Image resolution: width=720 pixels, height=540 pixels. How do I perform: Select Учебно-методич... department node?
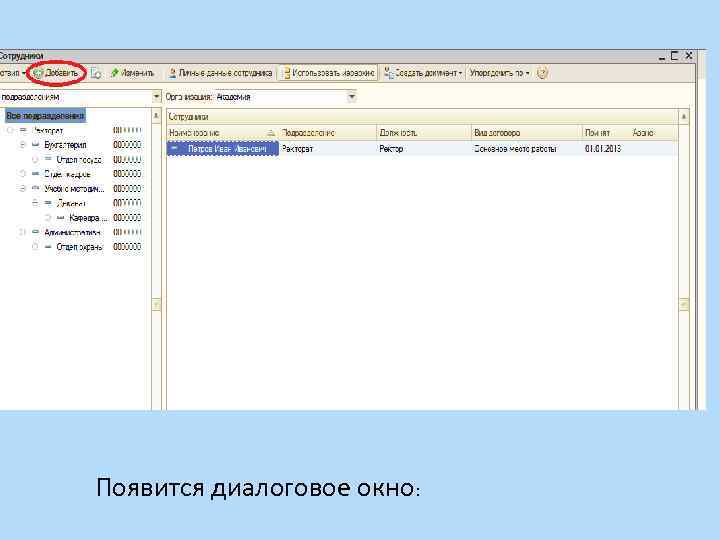[x=74, y=189]
